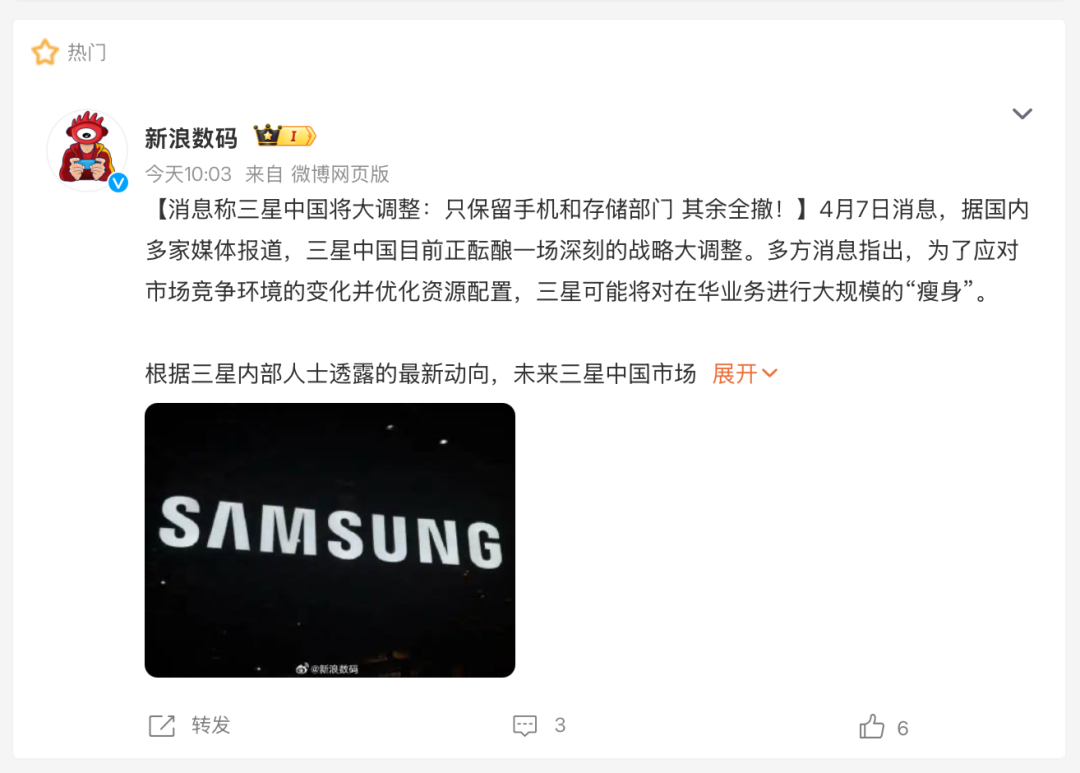
Task: Click the 微博网页版 source link
Action: click(x=340, y=174)
